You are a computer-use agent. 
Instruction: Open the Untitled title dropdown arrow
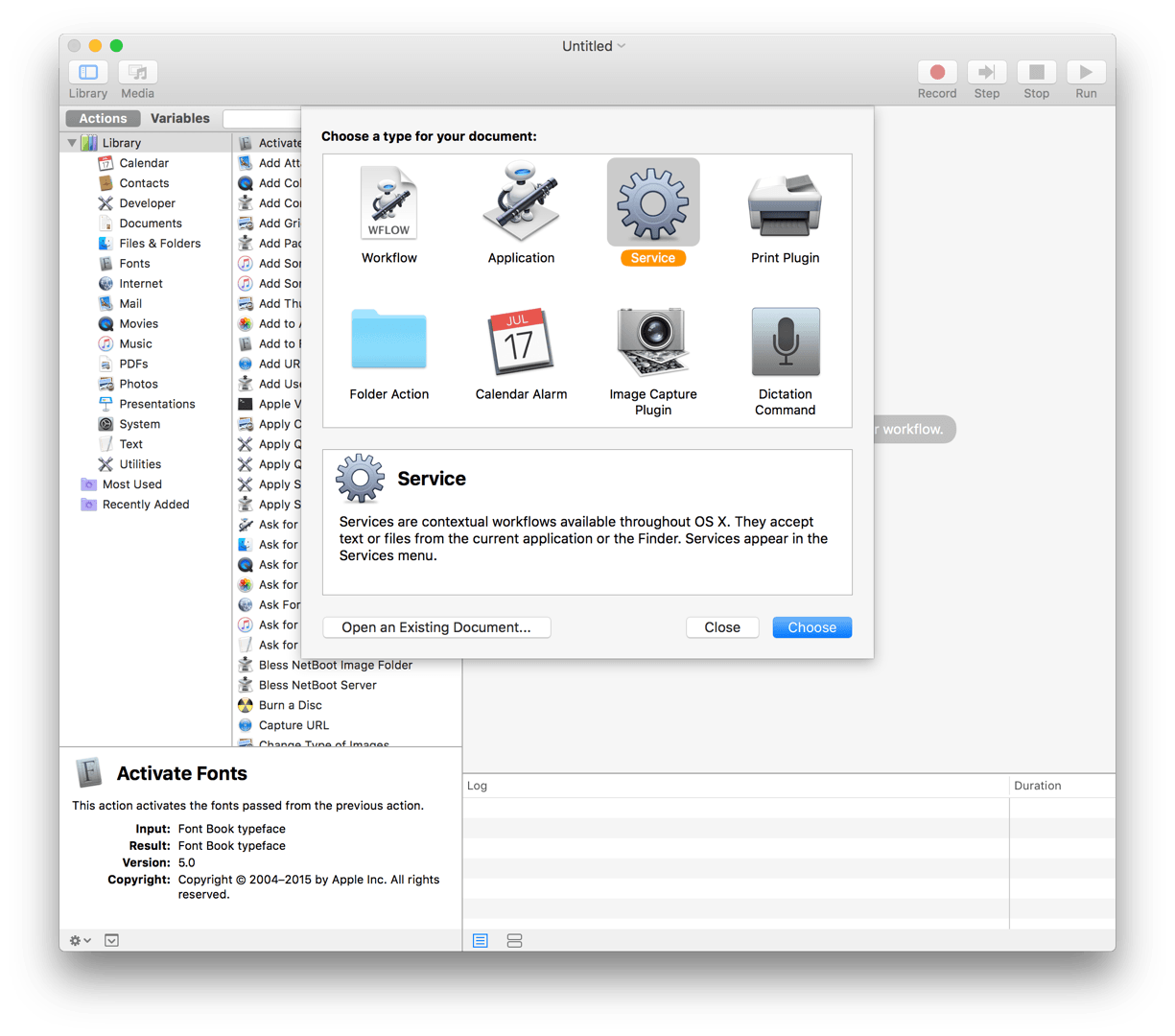(x=622, y=46)
